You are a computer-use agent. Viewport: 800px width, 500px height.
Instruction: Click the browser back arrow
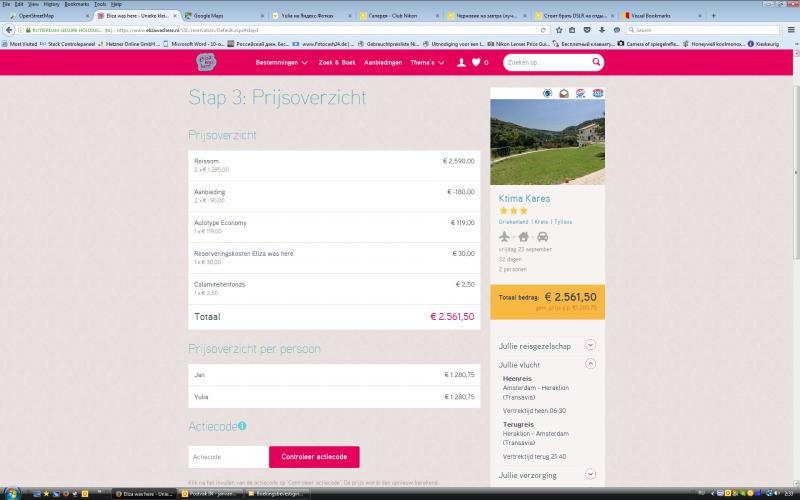click(9, 30)
